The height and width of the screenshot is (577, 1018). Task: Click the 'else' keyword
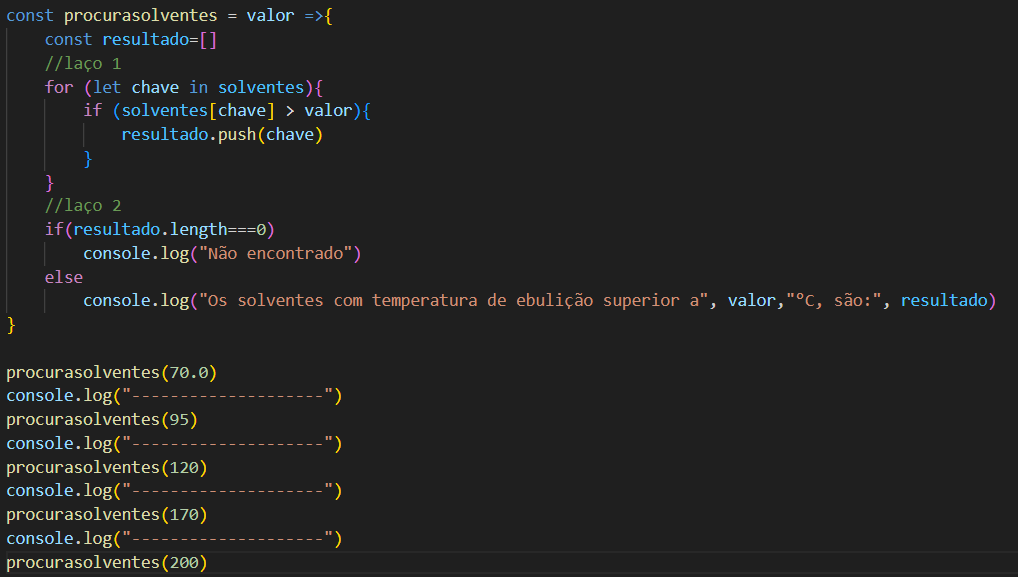coord(64,277)
